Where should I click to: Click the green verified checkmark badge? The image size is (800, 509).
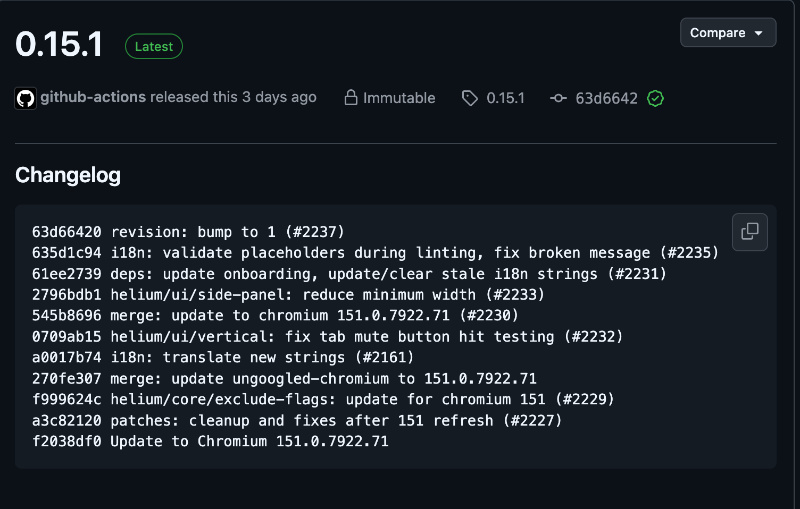coord(655,98)
